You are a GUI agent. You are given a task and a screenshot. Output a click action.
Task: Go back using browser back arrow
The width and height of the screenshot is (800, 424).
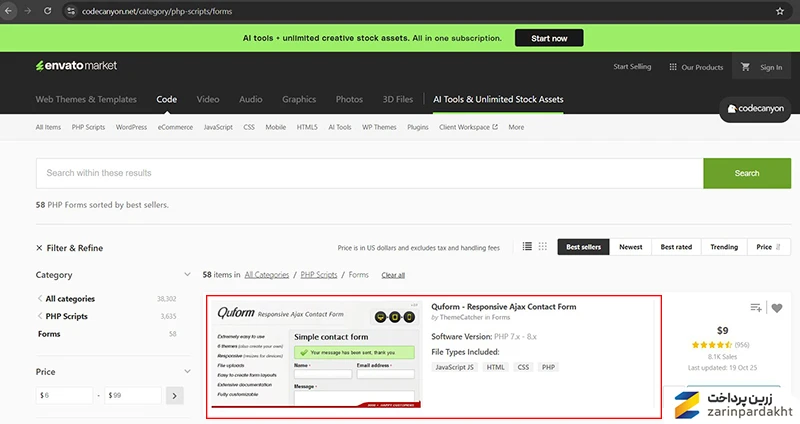coord(9,11)
